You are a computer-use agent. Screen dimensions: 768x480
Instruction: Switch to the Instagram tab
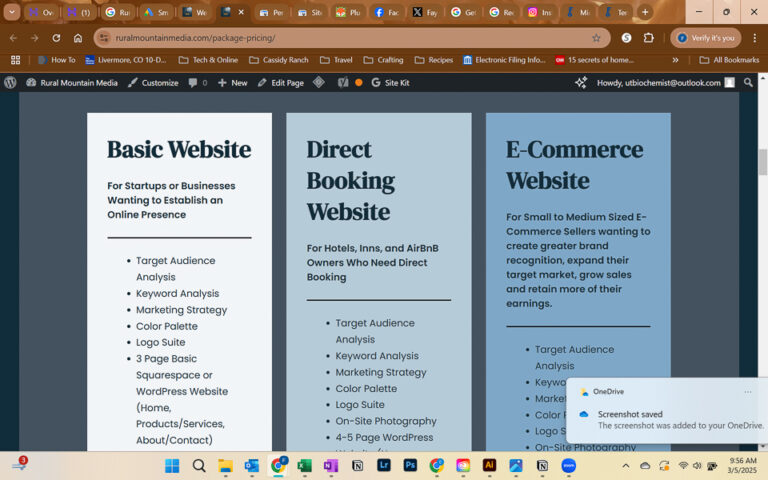click(540, 12)
